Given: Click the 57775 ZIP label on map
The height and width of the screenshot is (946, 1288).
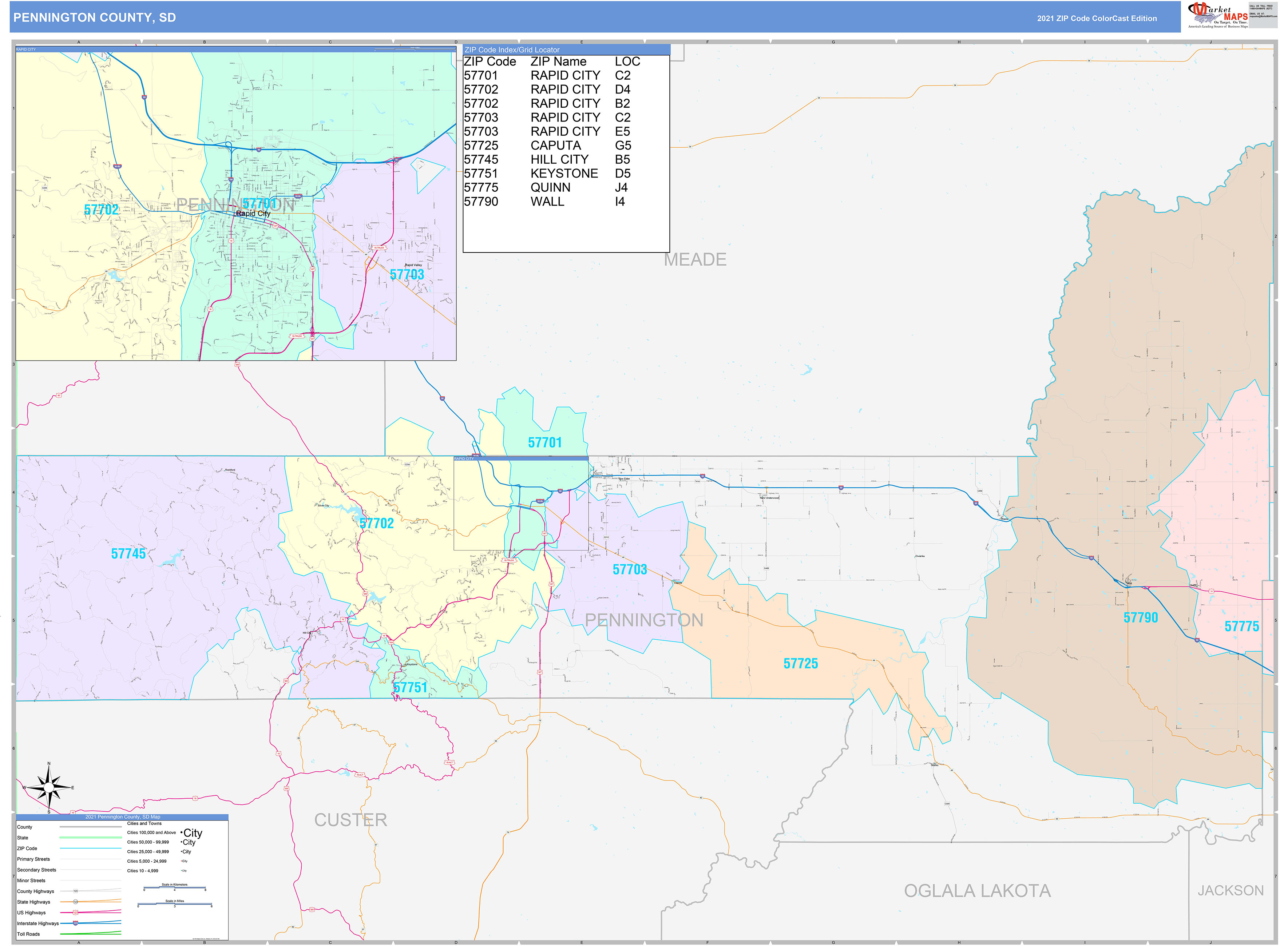Looking at the screenshot, I should tap(1242, 627).
